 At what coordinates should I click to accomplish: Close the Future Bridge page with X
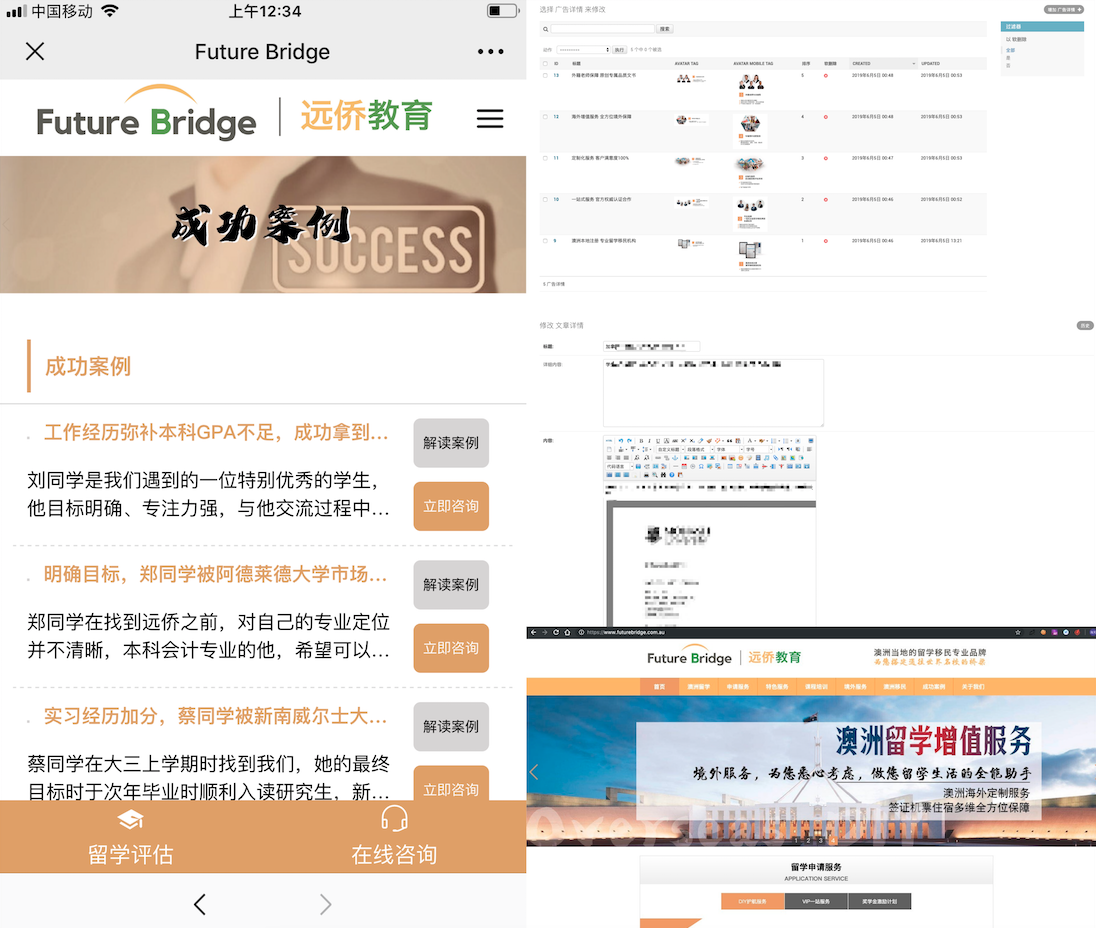[35, 52]
